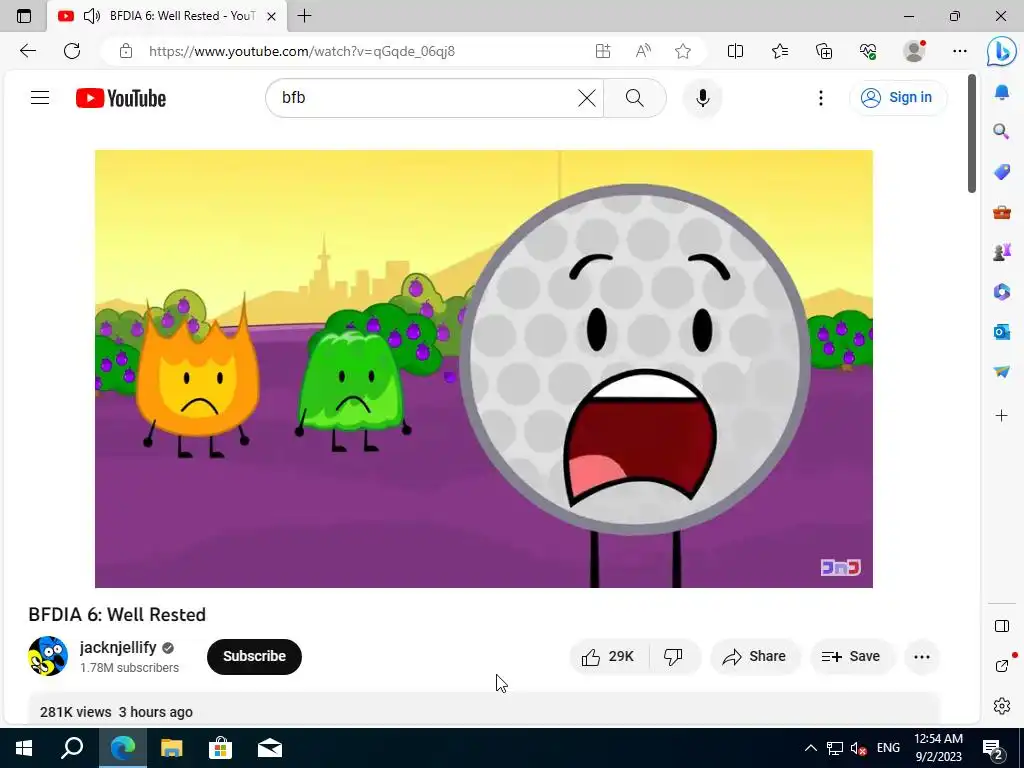Open the sidebar Microsoft 365 icon

pyautogui.click(x=1002, y=291)
